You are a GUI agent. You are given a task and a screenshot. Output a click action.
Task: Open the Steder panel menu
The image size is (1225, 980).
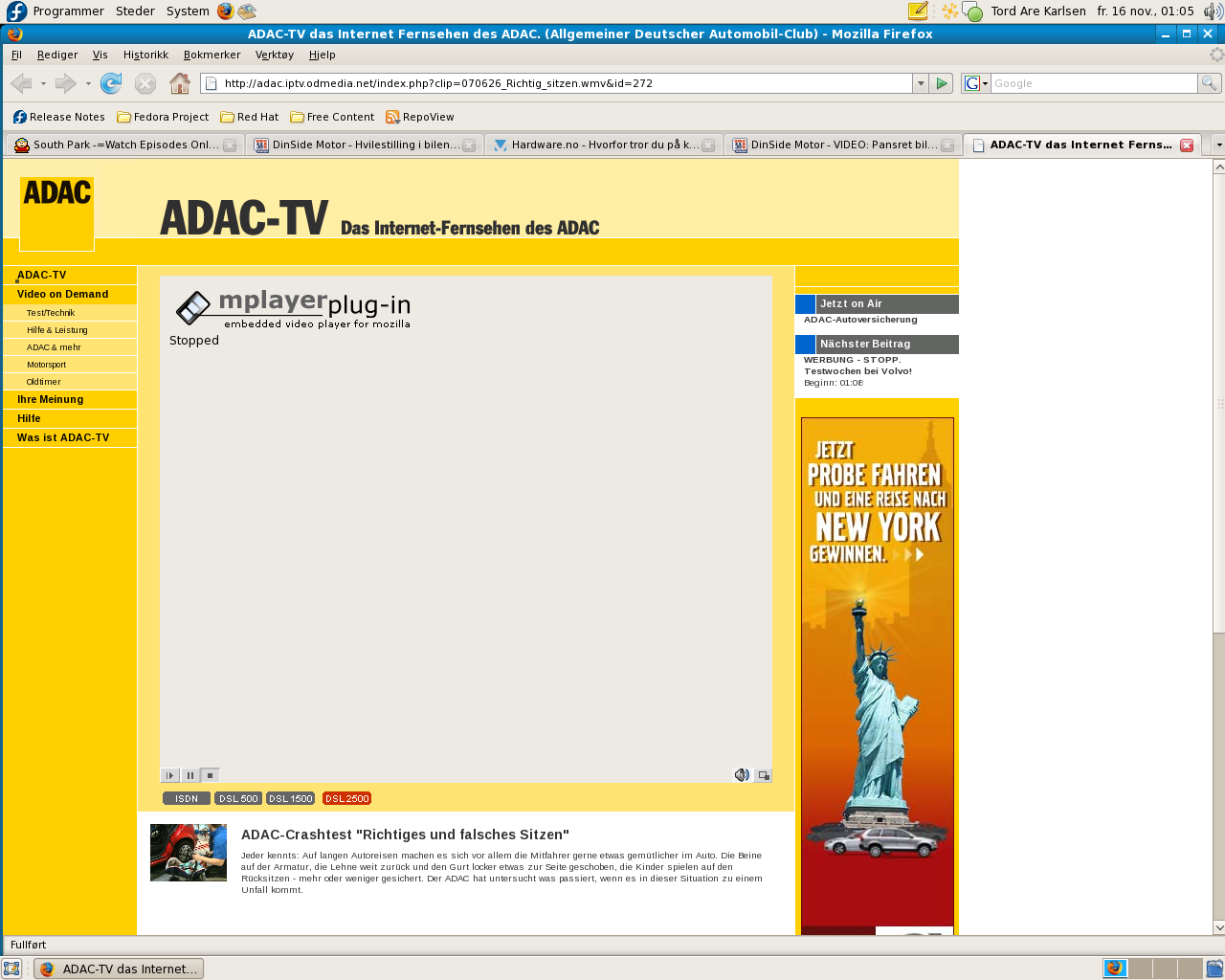click(x=135, y=11)
